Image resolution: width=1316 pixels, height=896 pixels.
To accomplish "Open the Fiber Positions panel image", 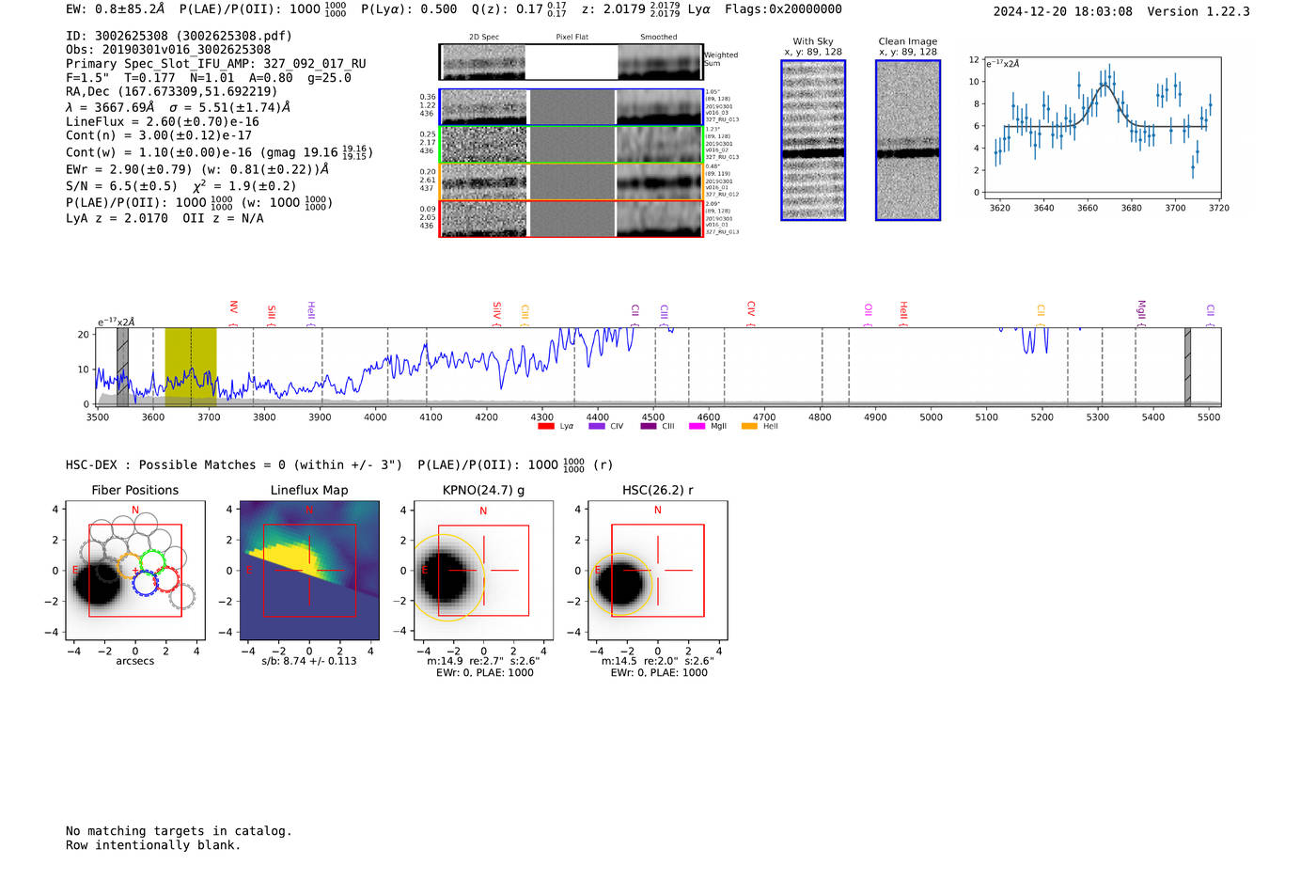I will pos(135,571).
